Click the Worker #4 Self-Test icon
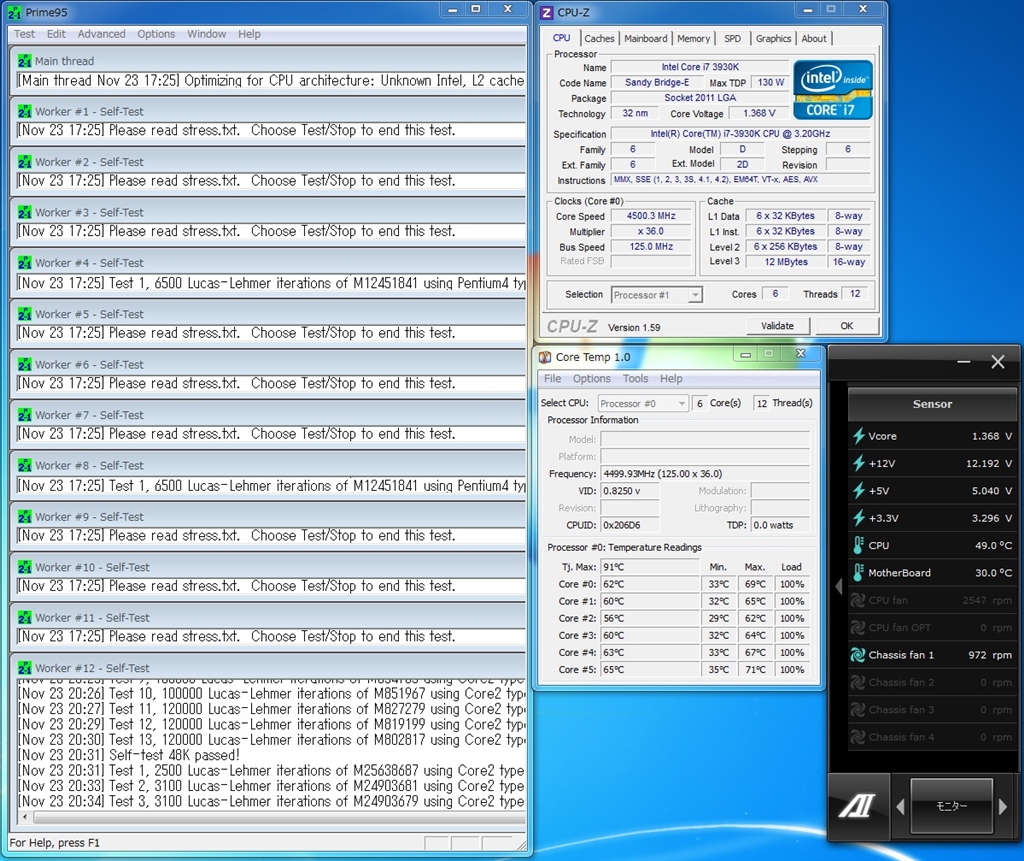The height and width of the screenshot is (861, 1024). (25, 263)
